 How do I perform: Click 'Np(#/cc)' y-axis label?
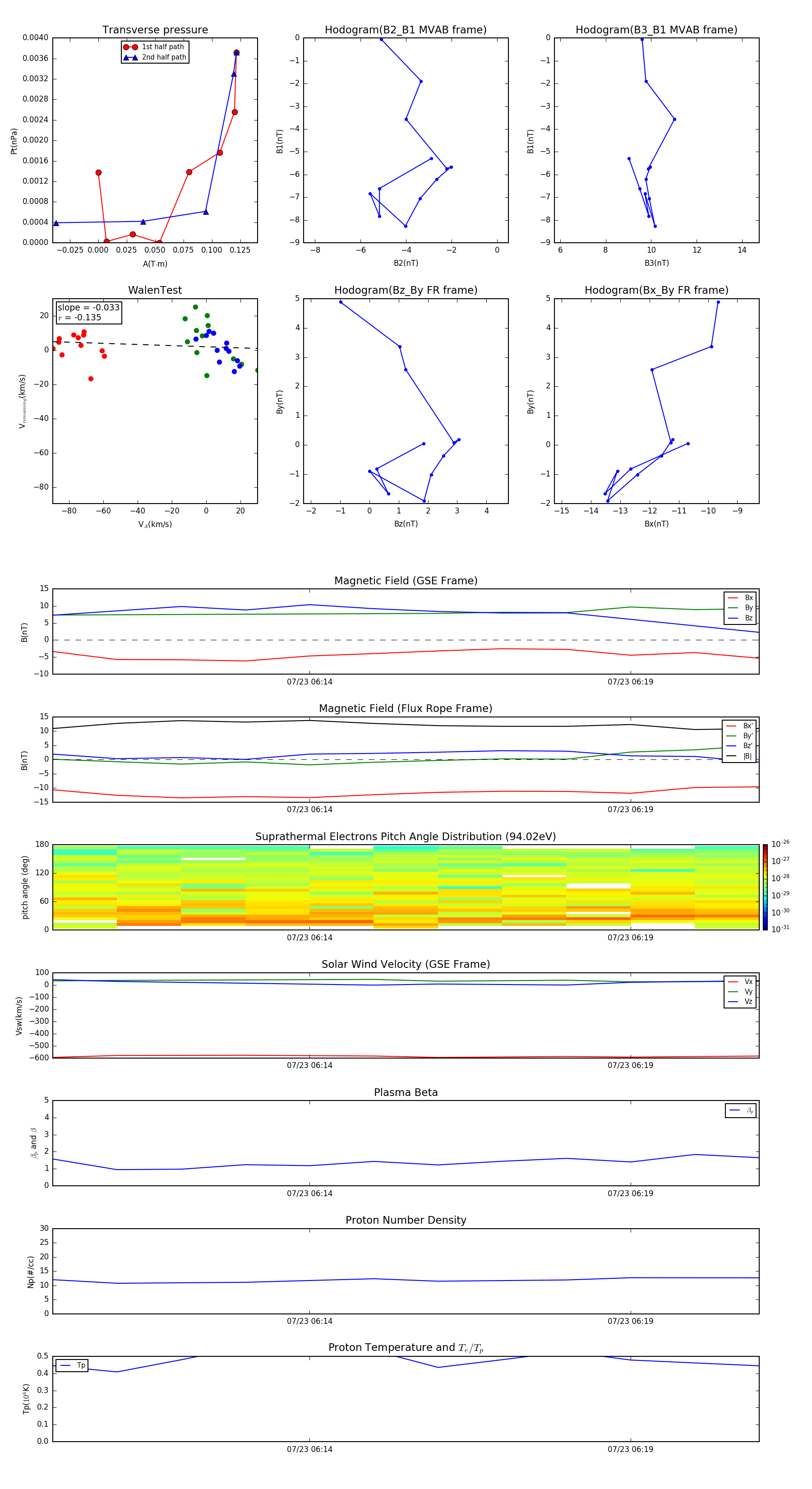31,1272
